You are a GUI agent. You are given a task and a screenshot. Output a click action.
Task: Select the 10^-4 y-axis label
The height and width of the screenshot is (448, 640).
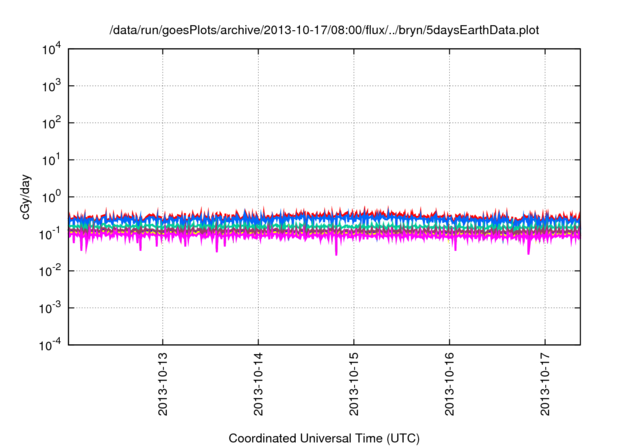50,346
